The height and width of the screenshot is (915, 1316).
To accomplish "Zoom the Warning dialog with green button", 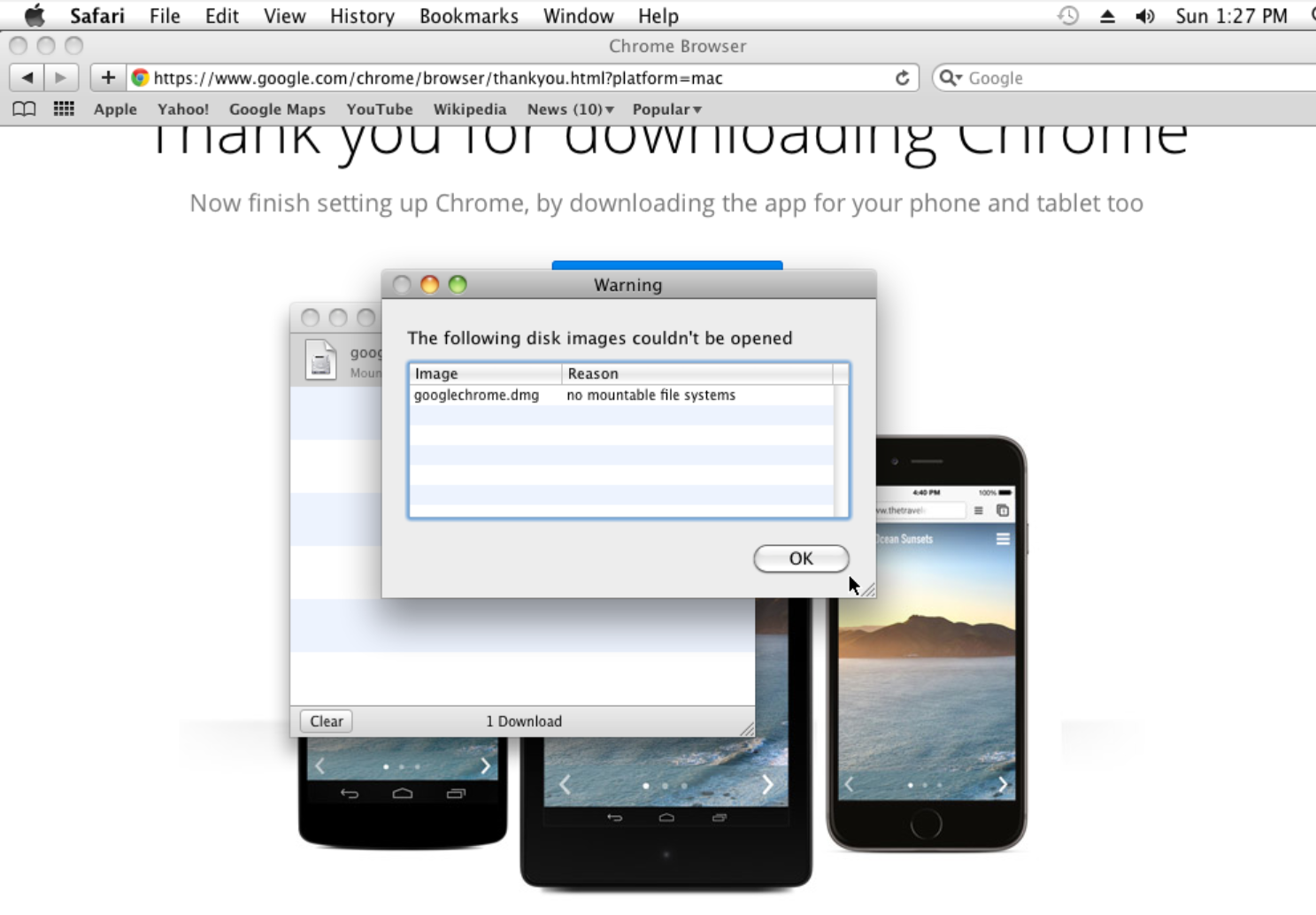I will pyautogui.click(x=458, y=284).
